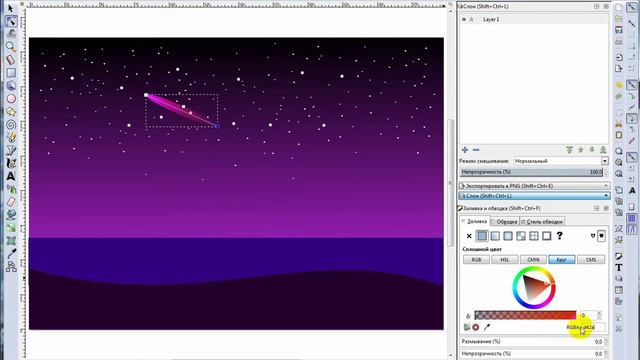Select the 3D Box tool
This screenshot has height=360, width=640.
click(11, 86)
